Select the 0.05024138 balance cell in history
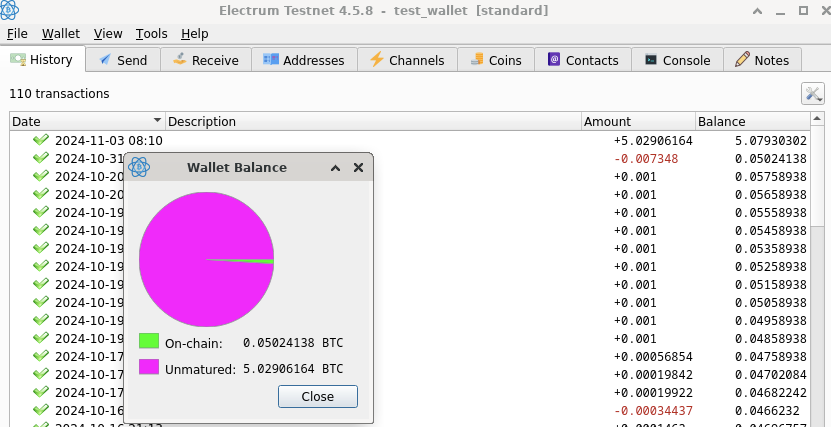Viewport: 831px width, 427px height. point(771,159)
